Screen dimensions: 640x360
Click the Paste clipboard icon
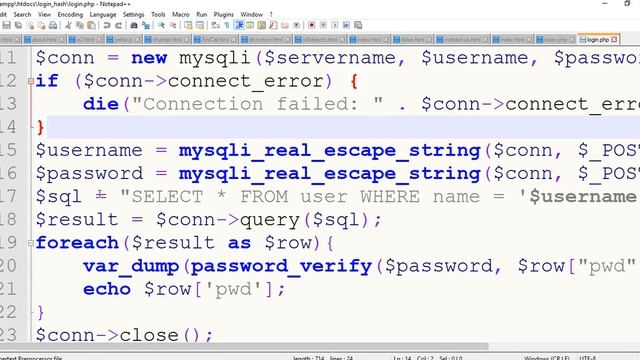pos(91,25)
